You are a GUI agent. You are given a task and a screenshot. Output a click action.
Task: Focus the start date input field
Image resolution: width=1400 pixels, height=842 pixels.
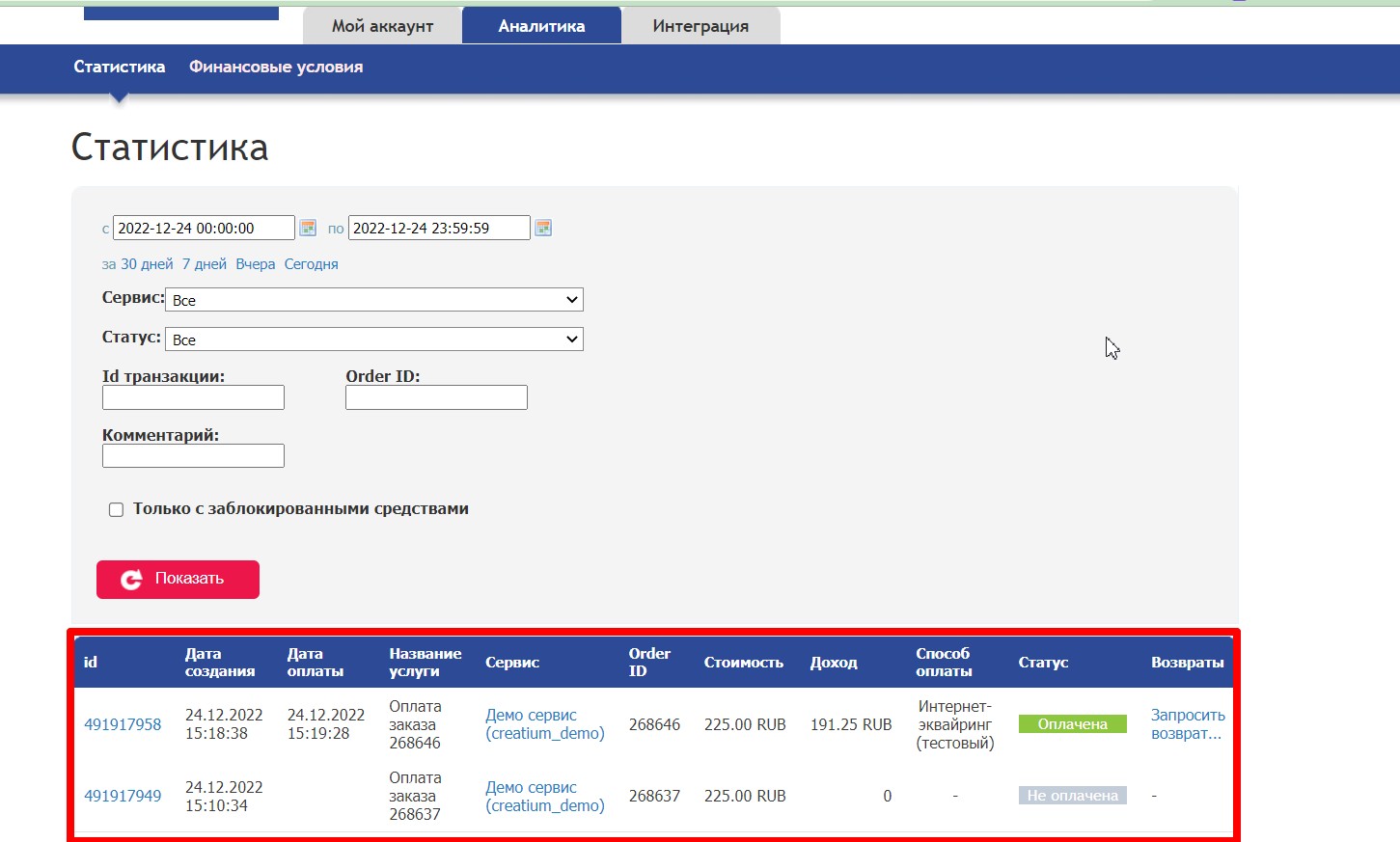point(204,228)
